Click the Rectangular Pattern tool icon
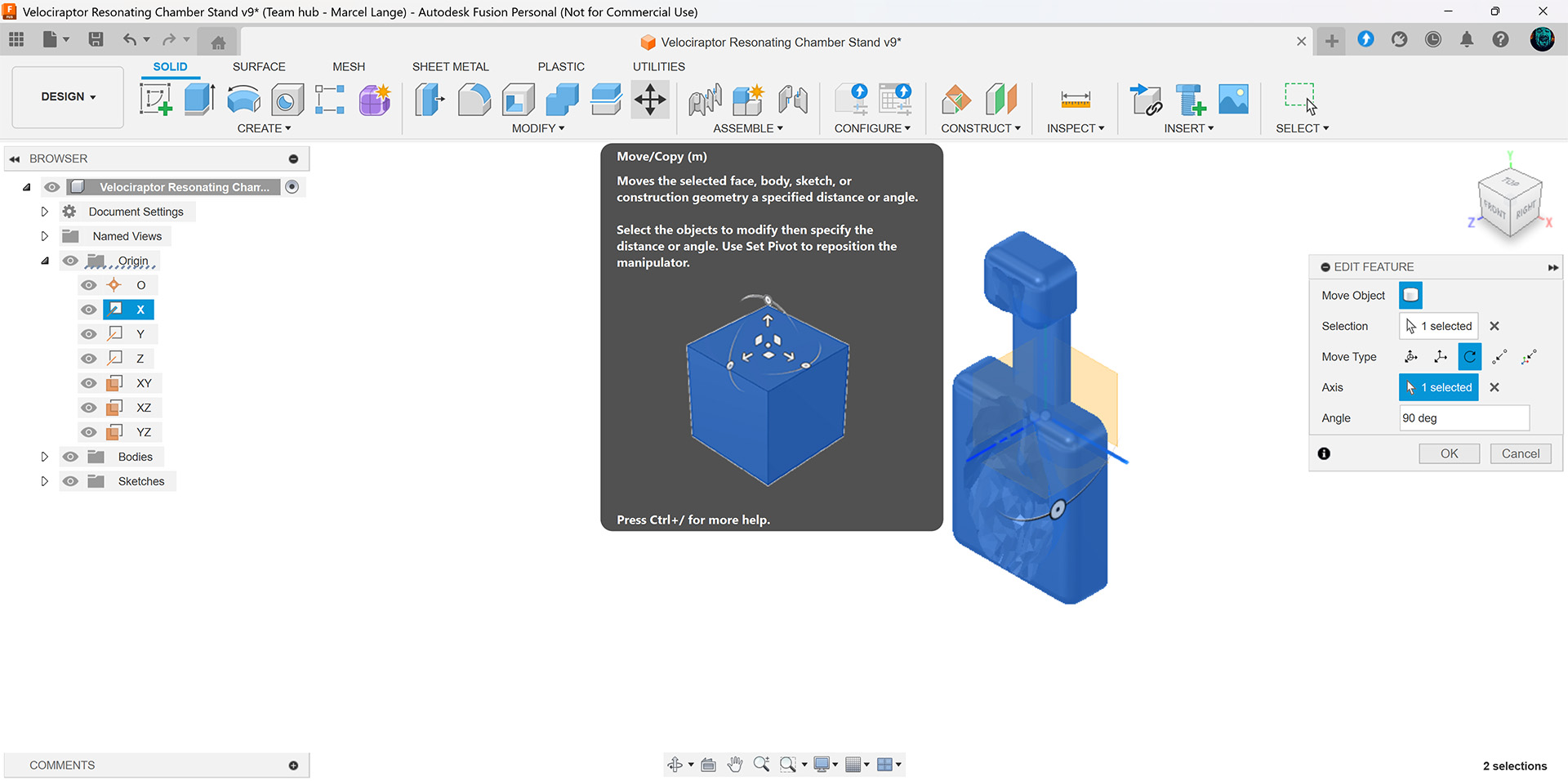This screenshot has height=781, width=1568. 330,100
